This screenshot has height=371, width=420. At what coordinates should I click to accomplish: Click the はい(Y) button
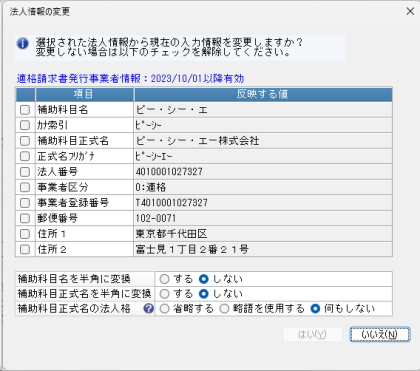point(312,334)
